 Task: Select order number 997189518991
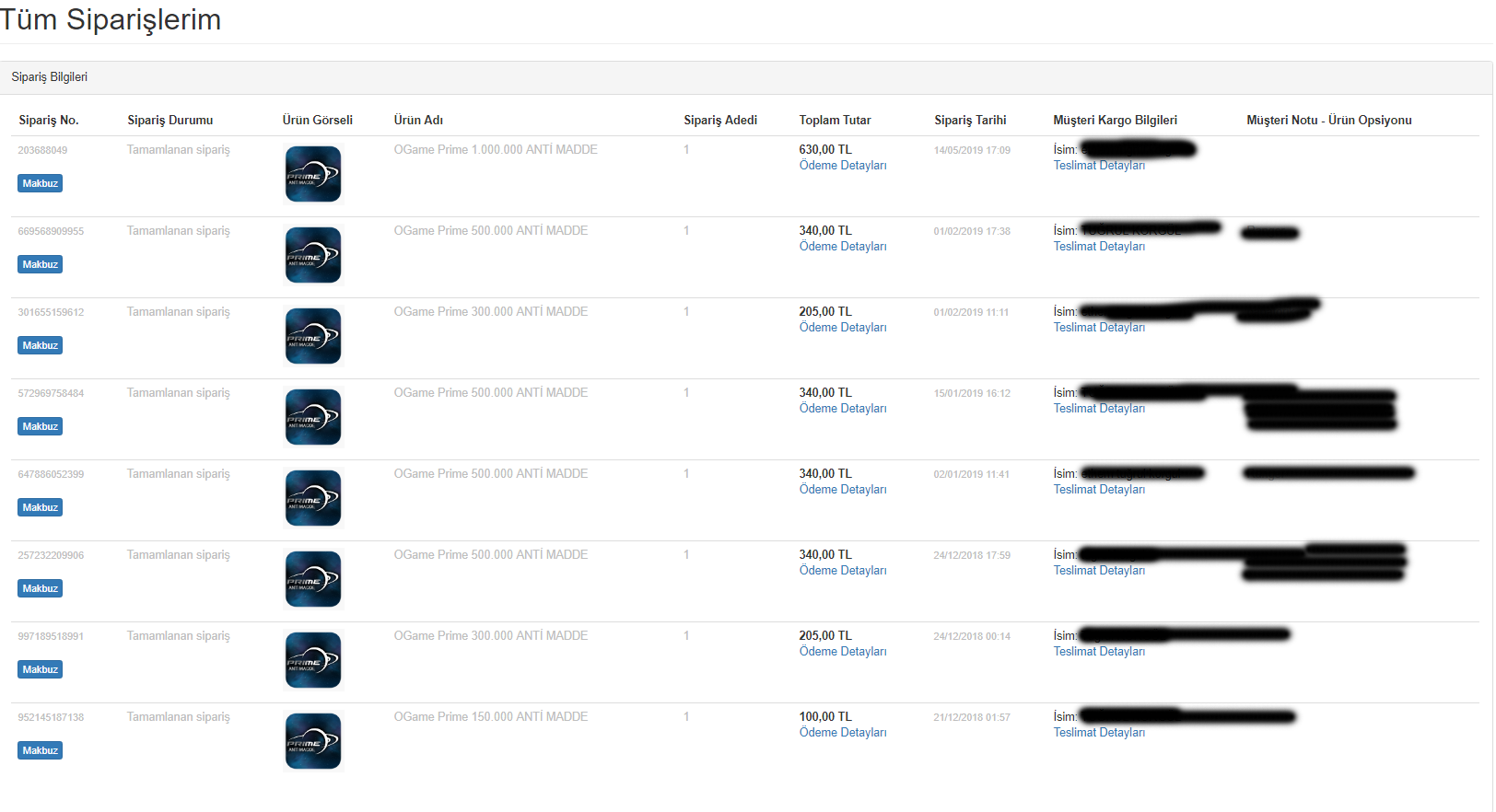click(51, 636)
